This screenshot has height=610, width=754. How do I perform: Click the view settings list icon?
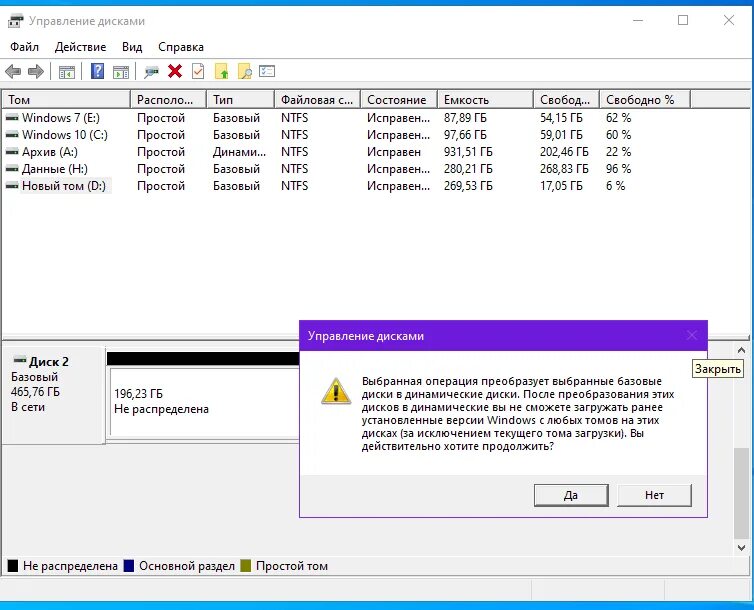click(267, 72)
